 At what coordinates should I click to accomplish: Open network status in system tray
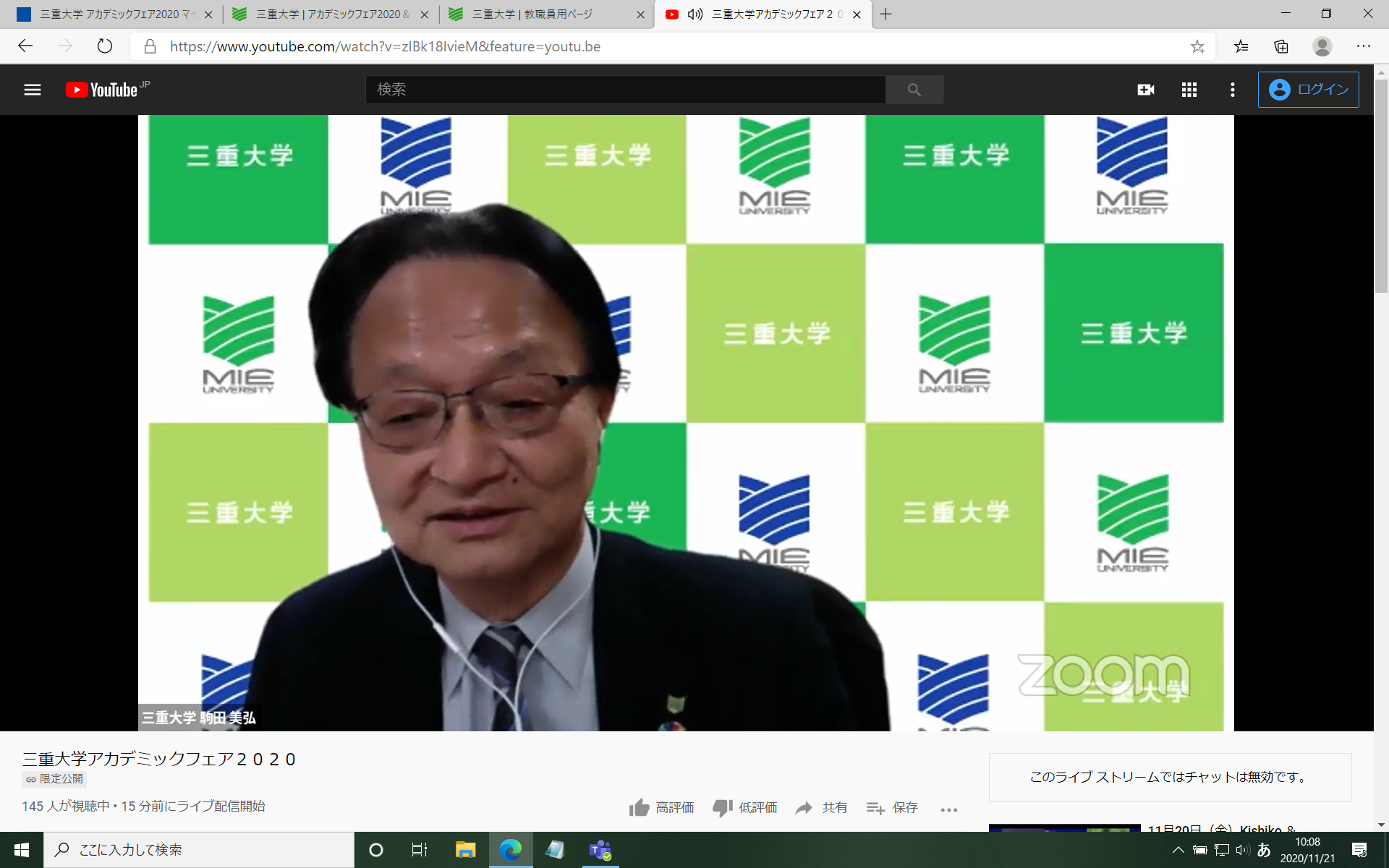coord(1222,850)
